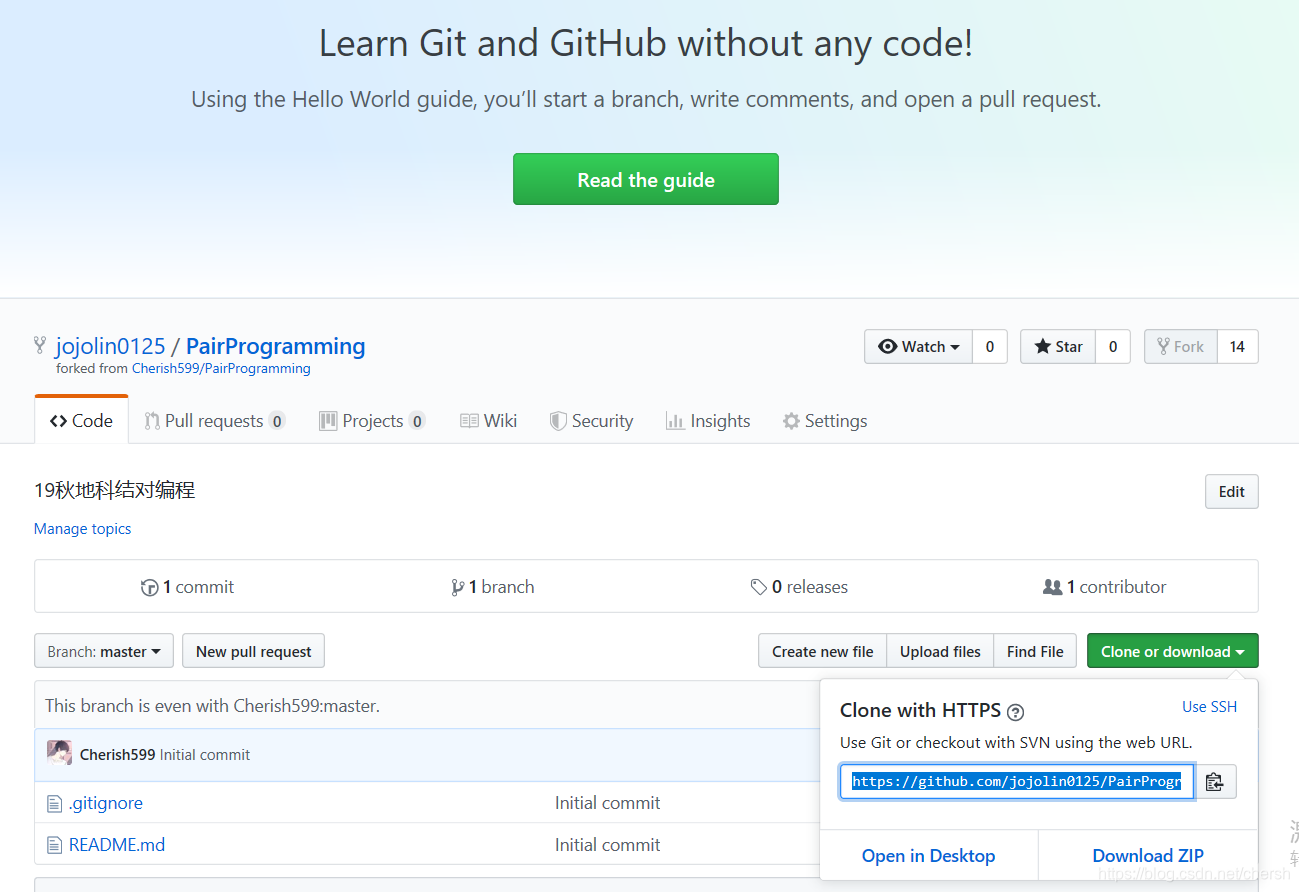Image resolution: width=1299 pixels, height=892 pixels.
Task: Star the repository
Action: coord(1058,346)
